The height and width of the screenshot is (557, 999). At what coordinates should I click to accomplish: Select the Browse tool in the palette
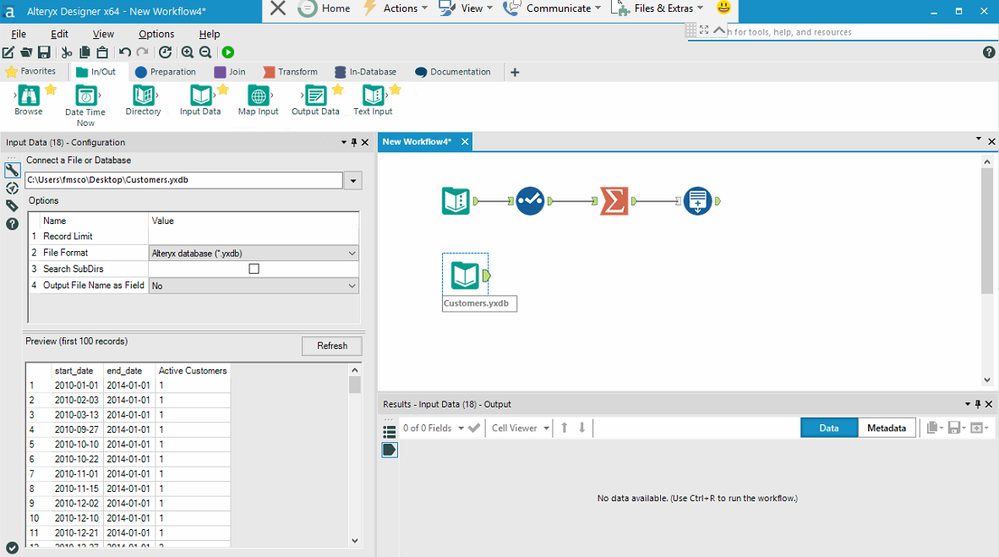29,100
